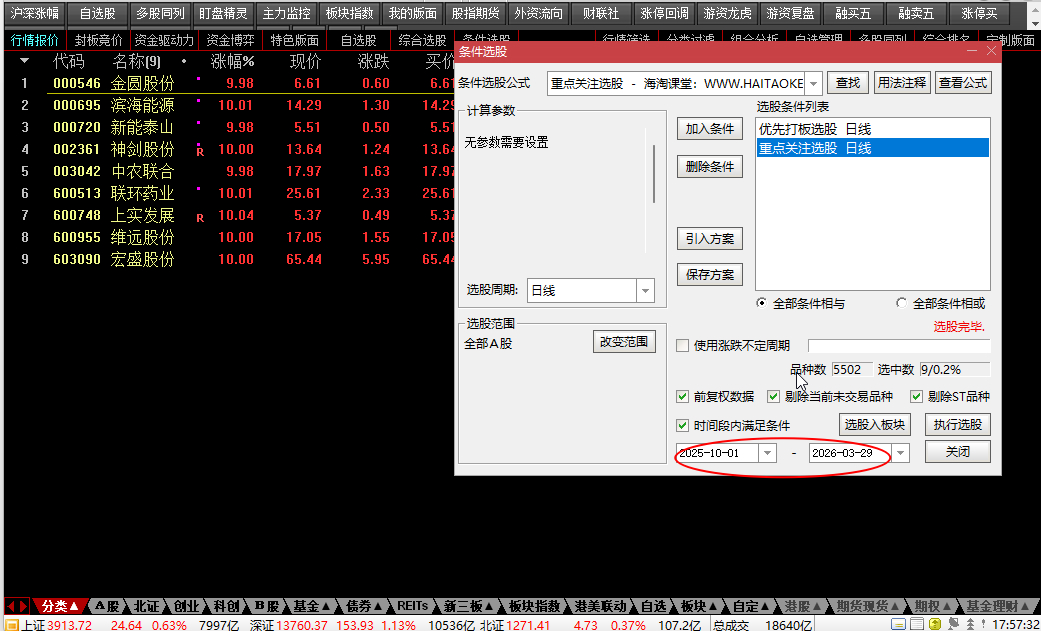Open the 科创 tab in bottom bar

(x=226, y=606)
